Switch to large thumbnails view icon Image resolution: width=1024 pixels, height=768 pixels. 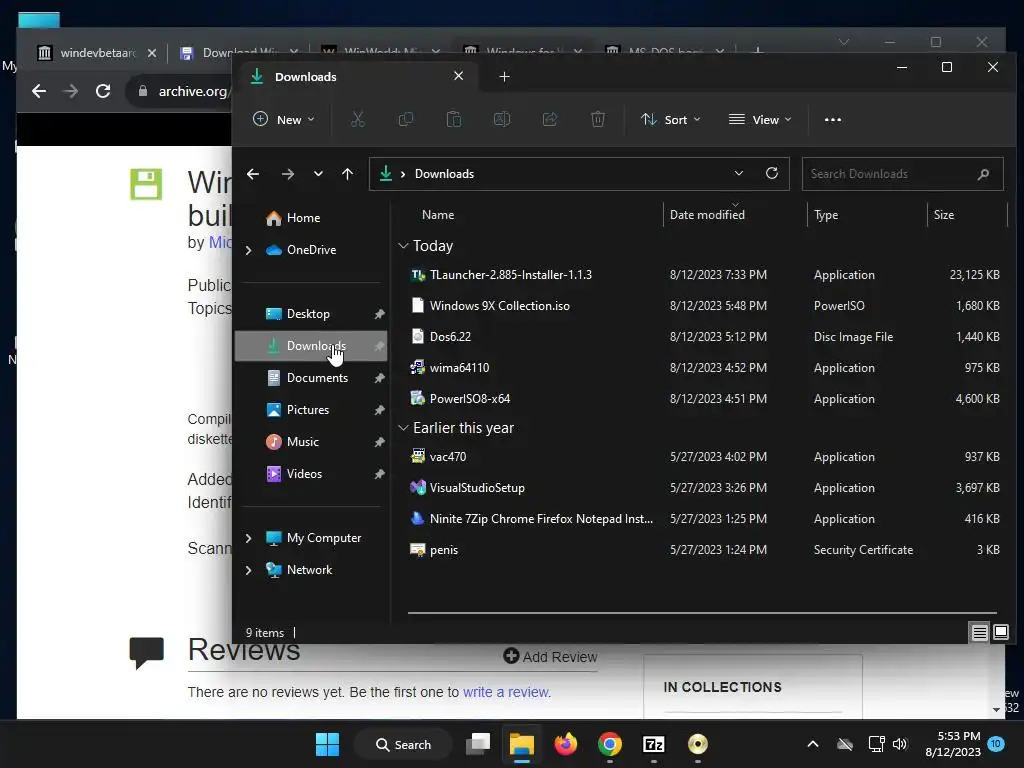pyautogui.click(x=1000, y=632)
